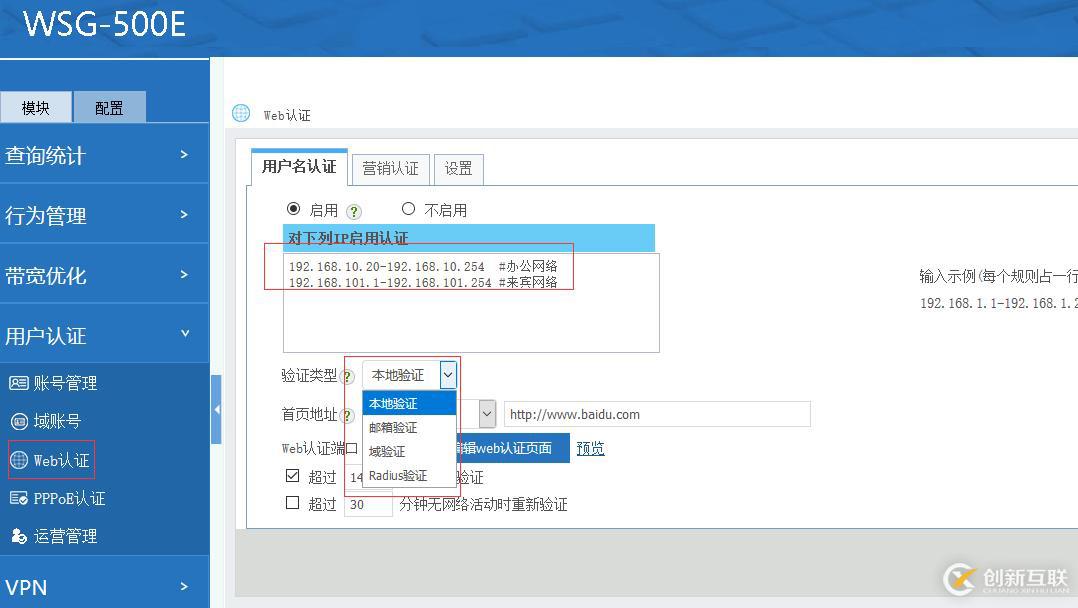Click the help icon next to 首页地址
Viewport: 1078px width, 608px height.
[345, 414]
